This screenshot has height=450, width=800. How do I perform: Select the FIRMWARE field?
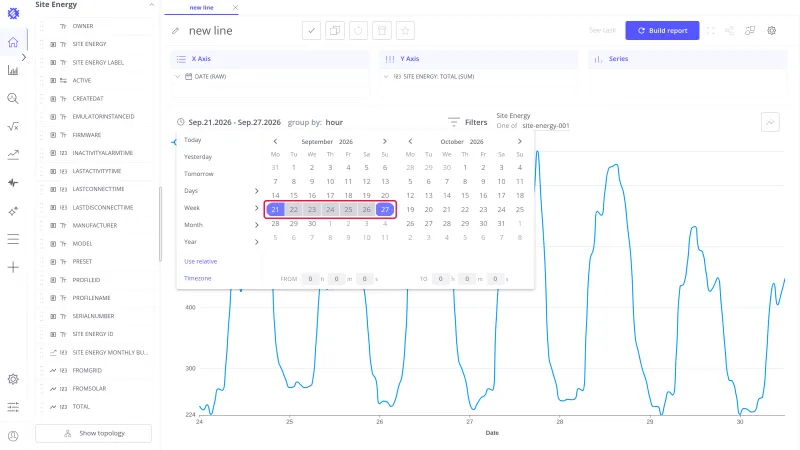[87, 135]
